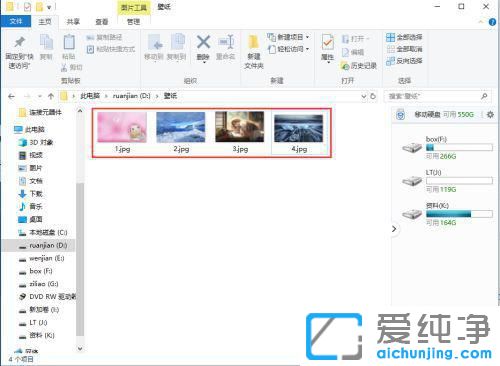Click the Paste (粘贴) clipboard icon
The image size is (500, 366).
tap(69, 47)
